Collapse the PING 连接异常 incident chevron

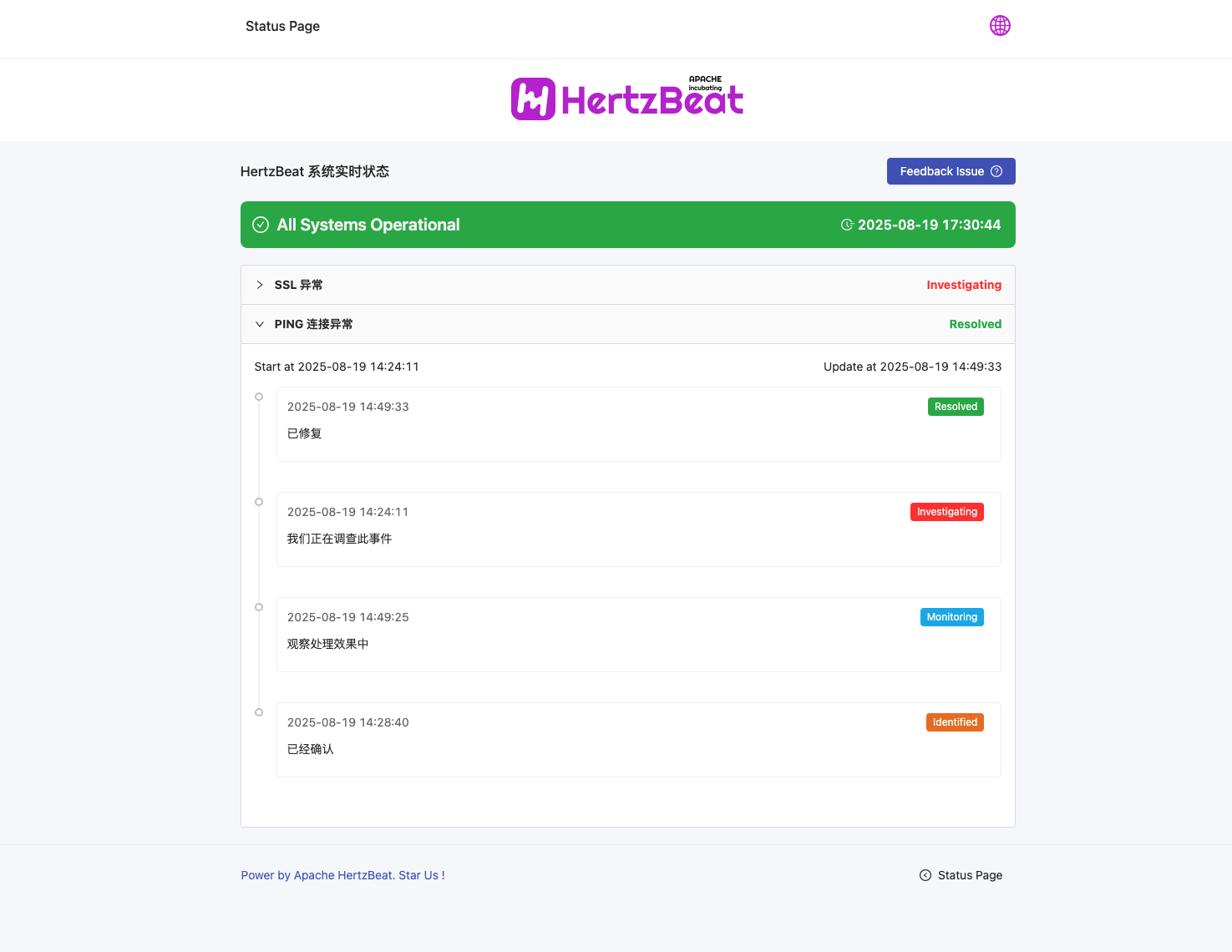click(260, 324)
